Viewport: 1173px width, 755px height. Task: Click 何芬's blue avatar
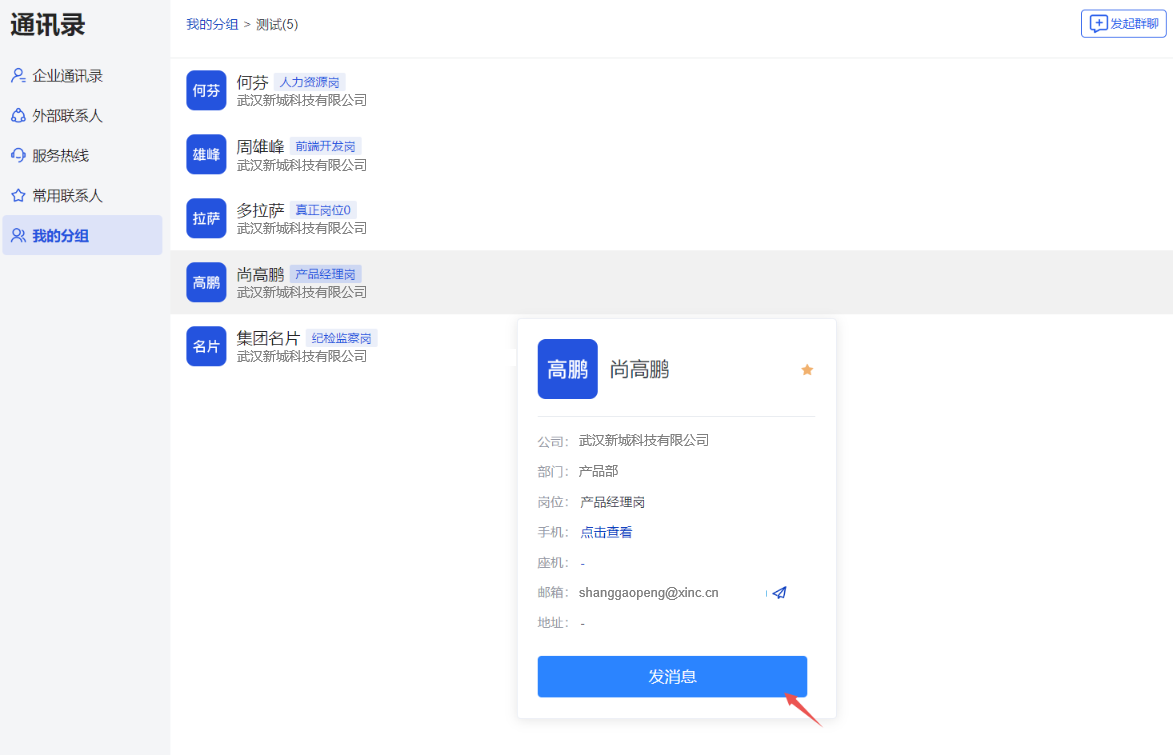[205, 90]
